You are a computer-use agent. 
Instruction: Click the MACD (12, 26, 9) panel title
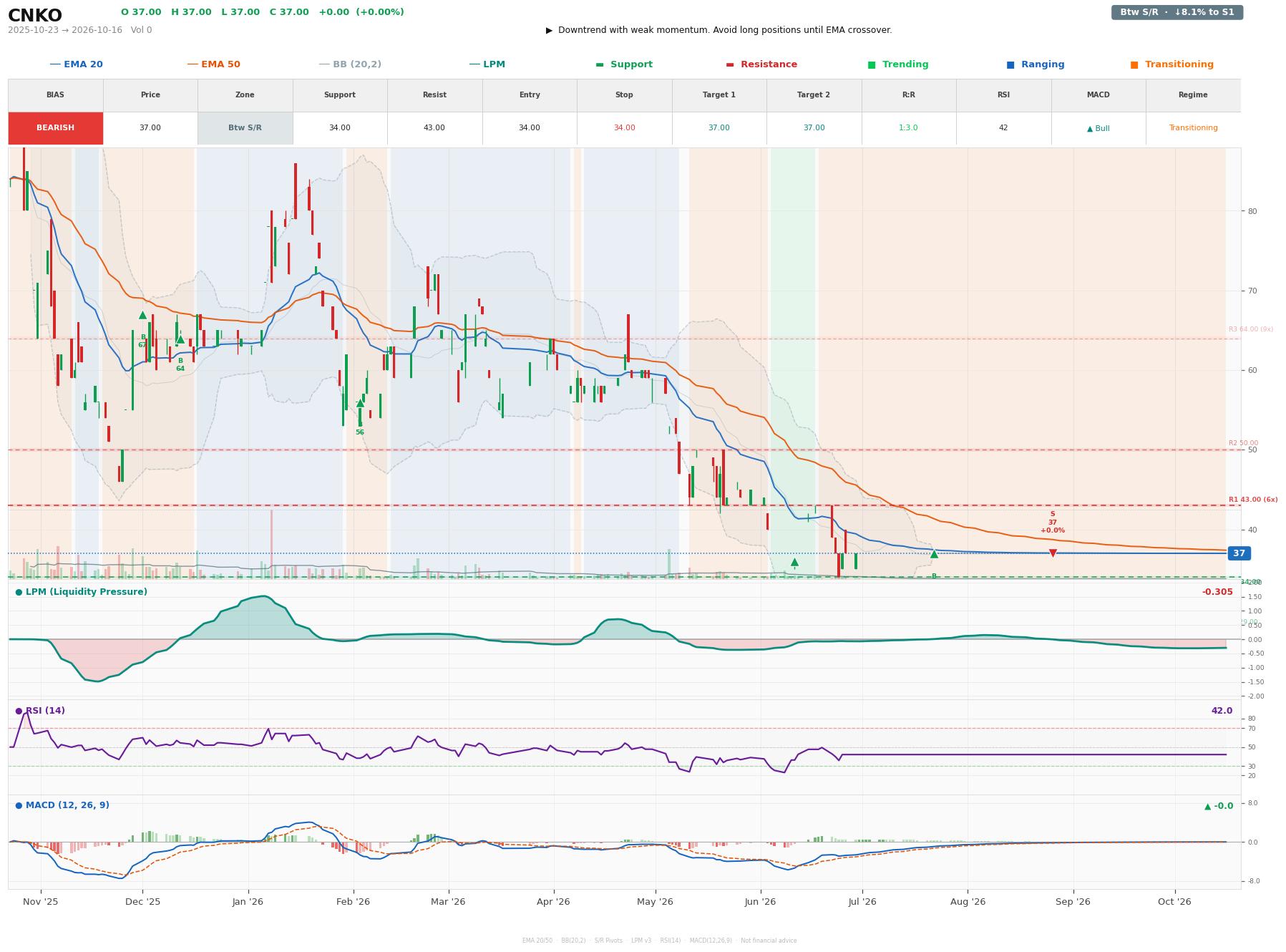coord(62,805)
